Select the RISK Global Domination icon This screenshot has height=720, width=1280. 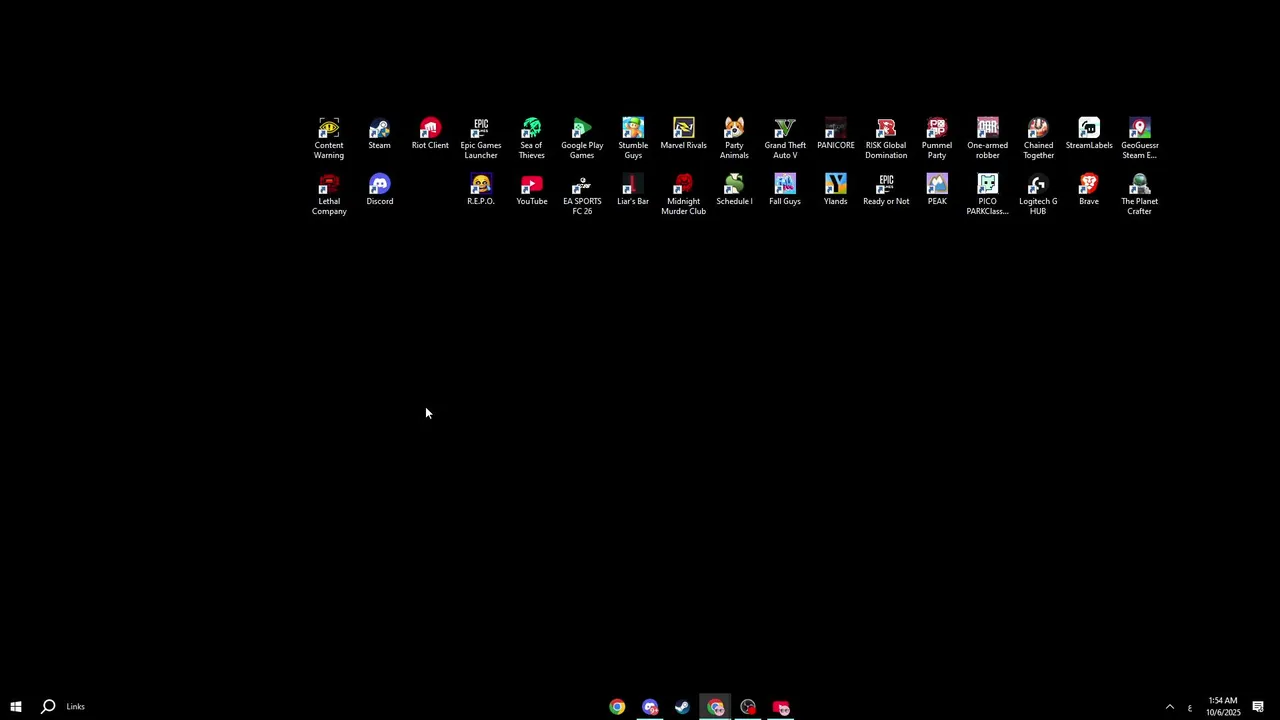point(886,138)
